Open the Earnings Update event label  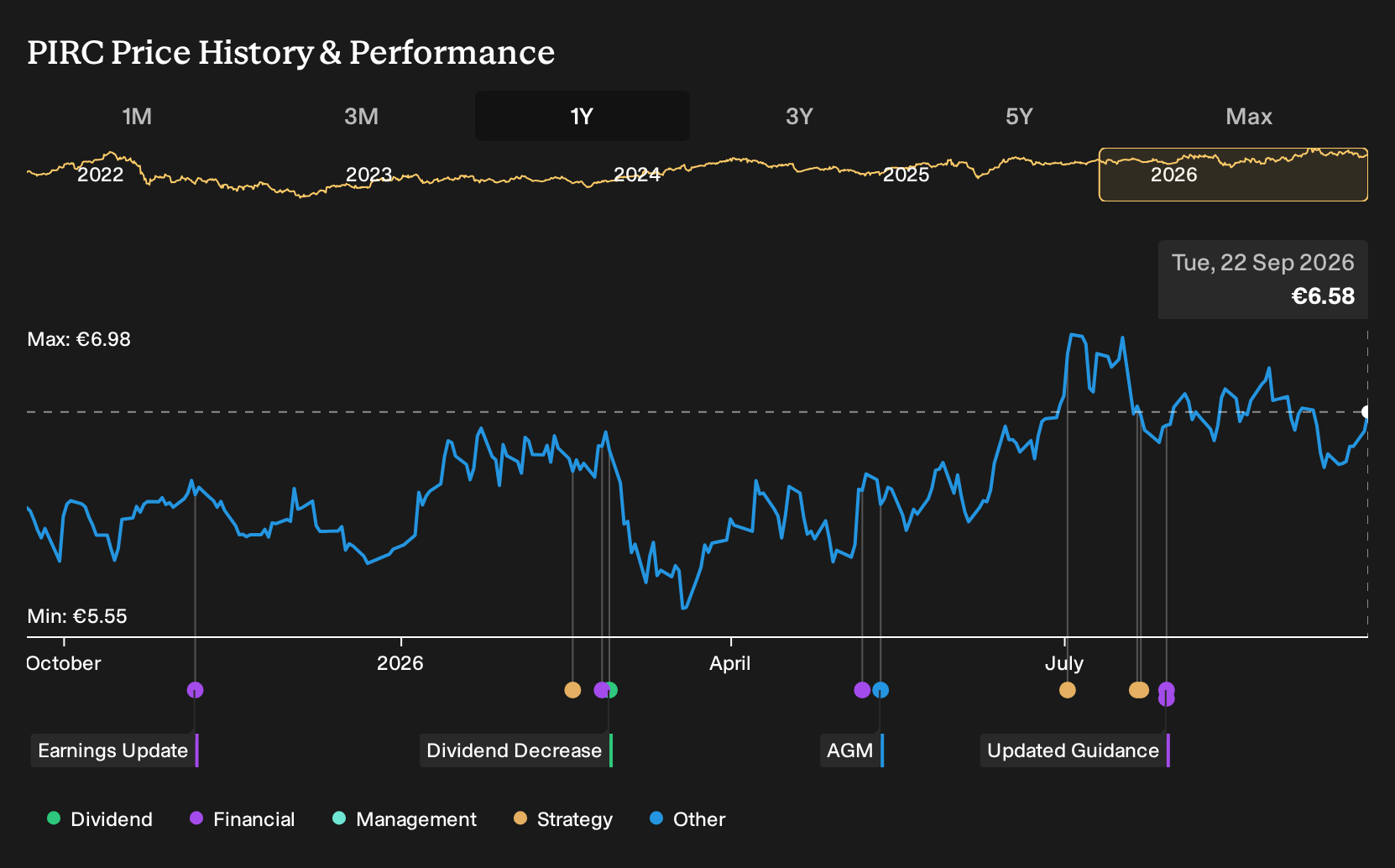click(115, 750)
